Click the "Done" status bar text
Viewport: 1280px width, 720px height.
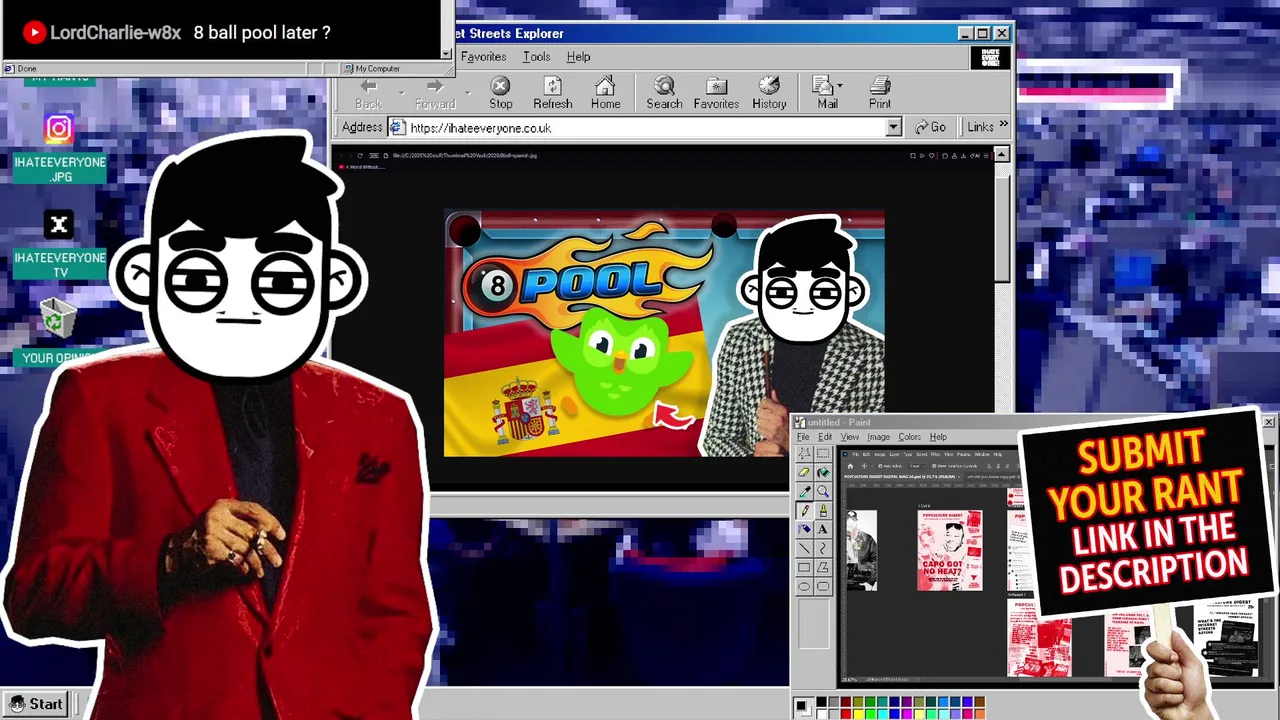coord(27,69)
